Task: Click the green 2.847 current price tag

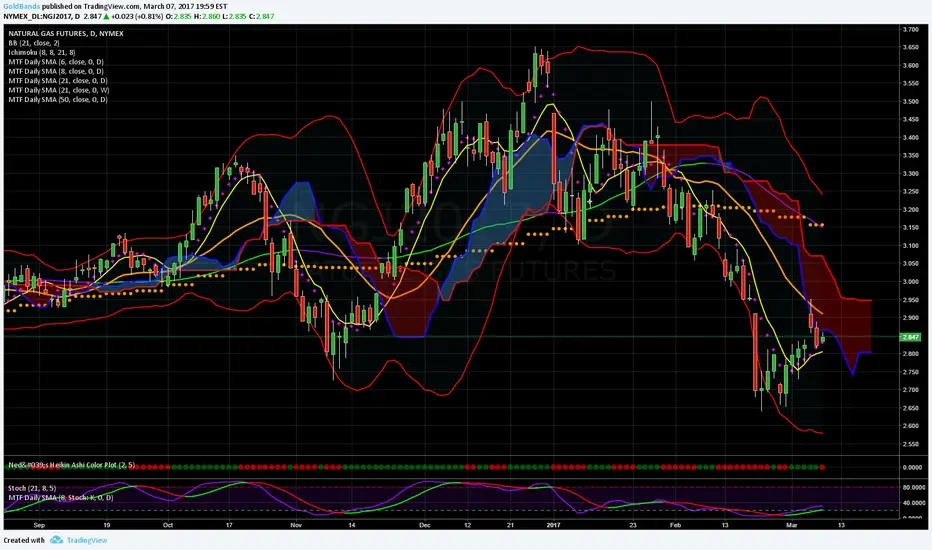Action: click(911, 337)
